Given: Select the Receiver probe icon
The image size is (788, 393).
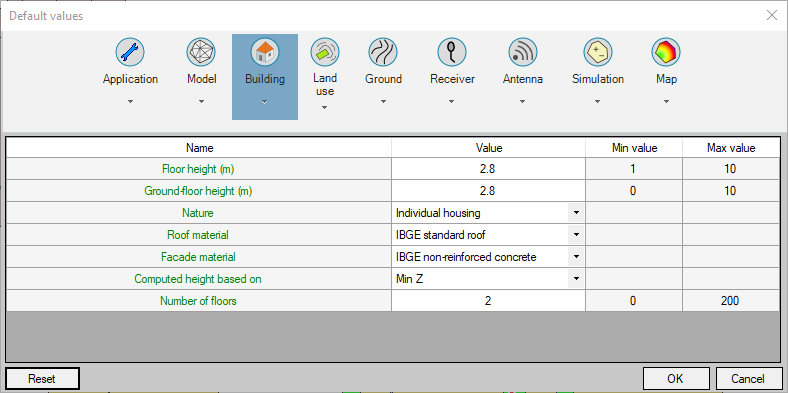Looking at the screenshot, I should point(452,52).
